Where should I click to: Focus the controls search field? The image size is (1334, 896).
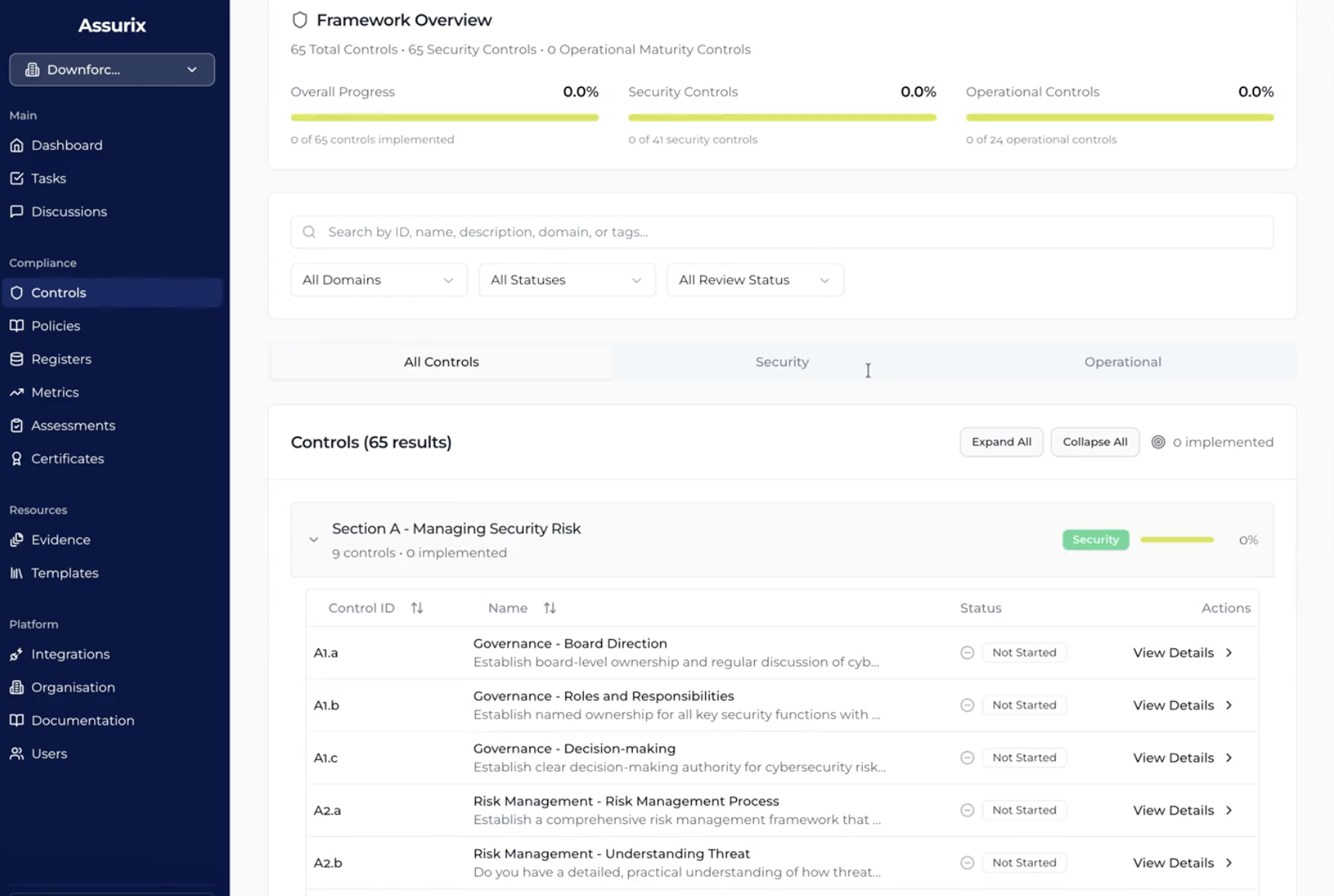[x=781, y=232]
